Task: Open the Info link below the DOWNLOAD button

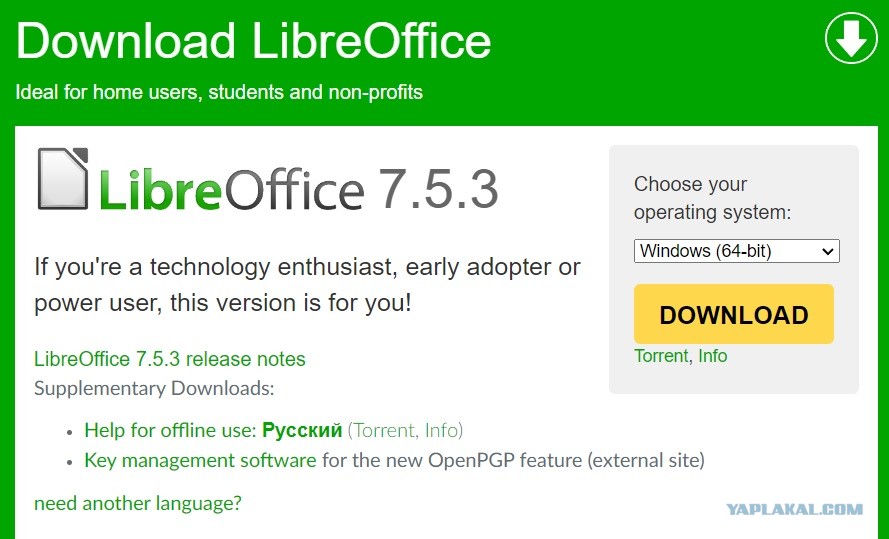Action: (713, 356)
